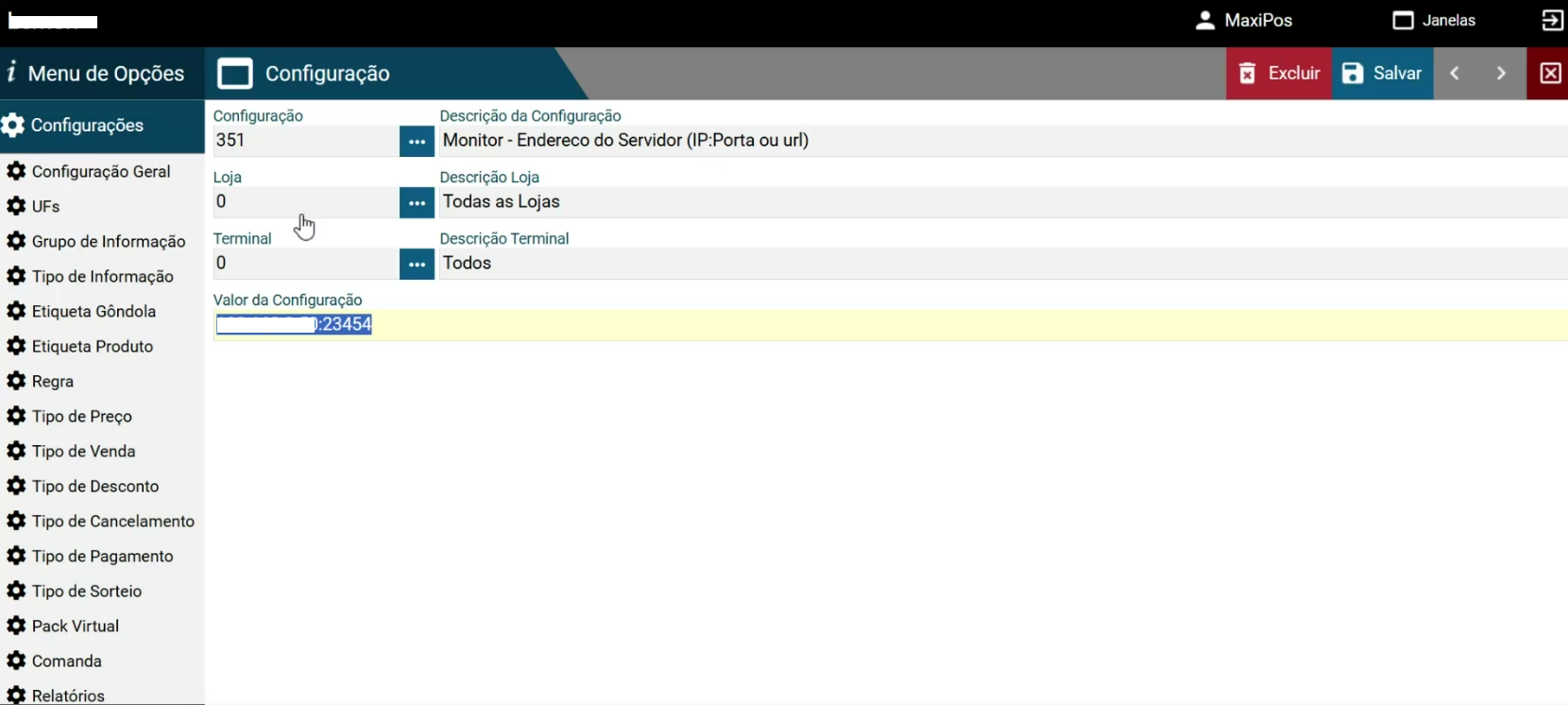Click gear icon beside UFs

coord(16,206)
